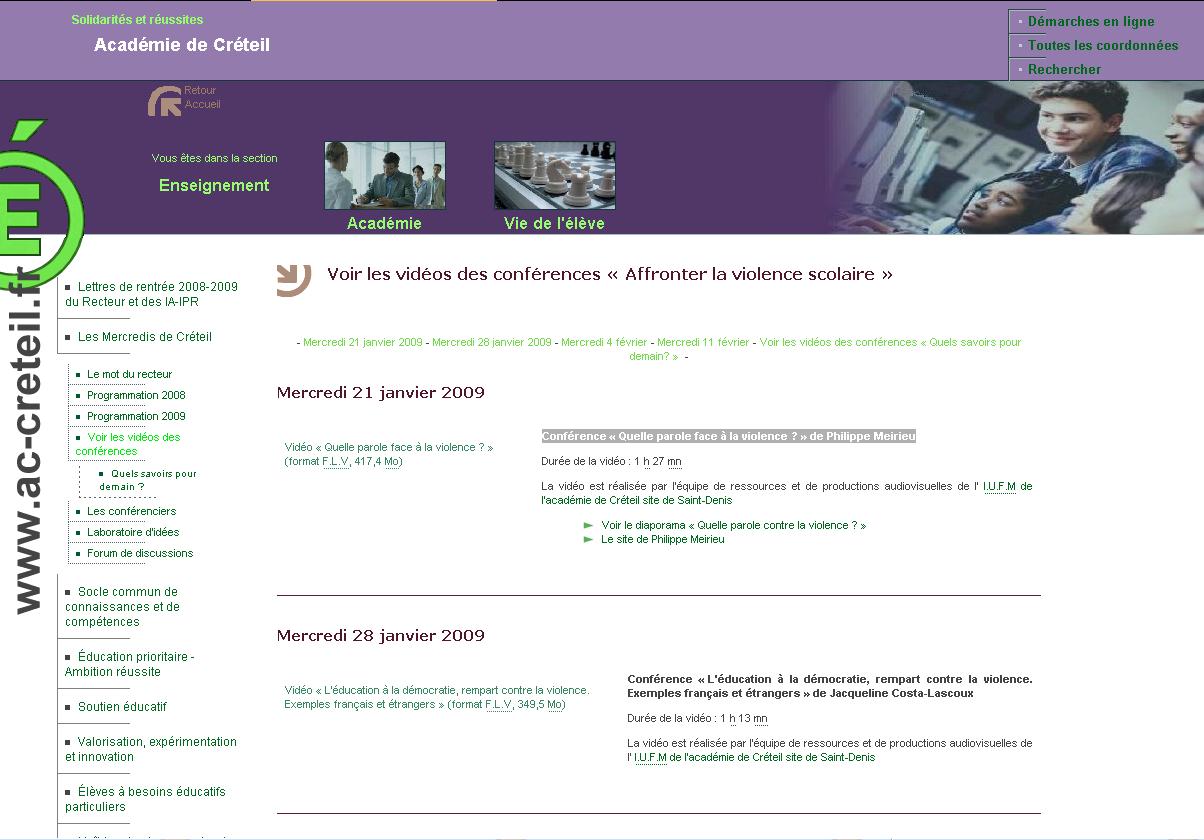This screenshot has width=1204, height=840.
Task: Open the Rechercher menu entry
Action: [1064, 69]
